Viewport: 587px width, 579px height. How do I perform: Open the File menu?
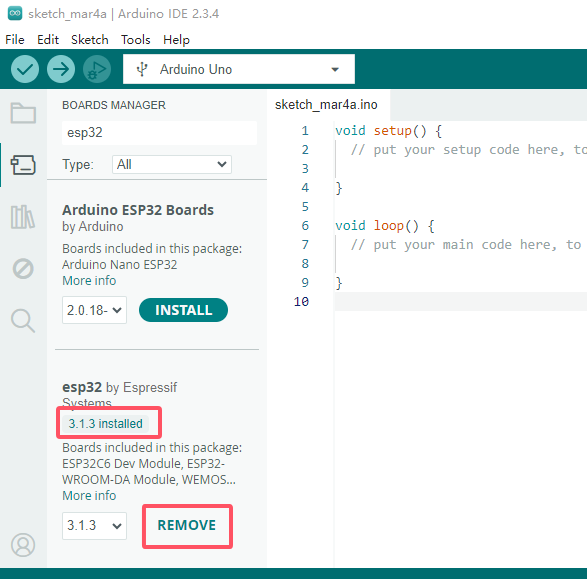click(15, 40)
